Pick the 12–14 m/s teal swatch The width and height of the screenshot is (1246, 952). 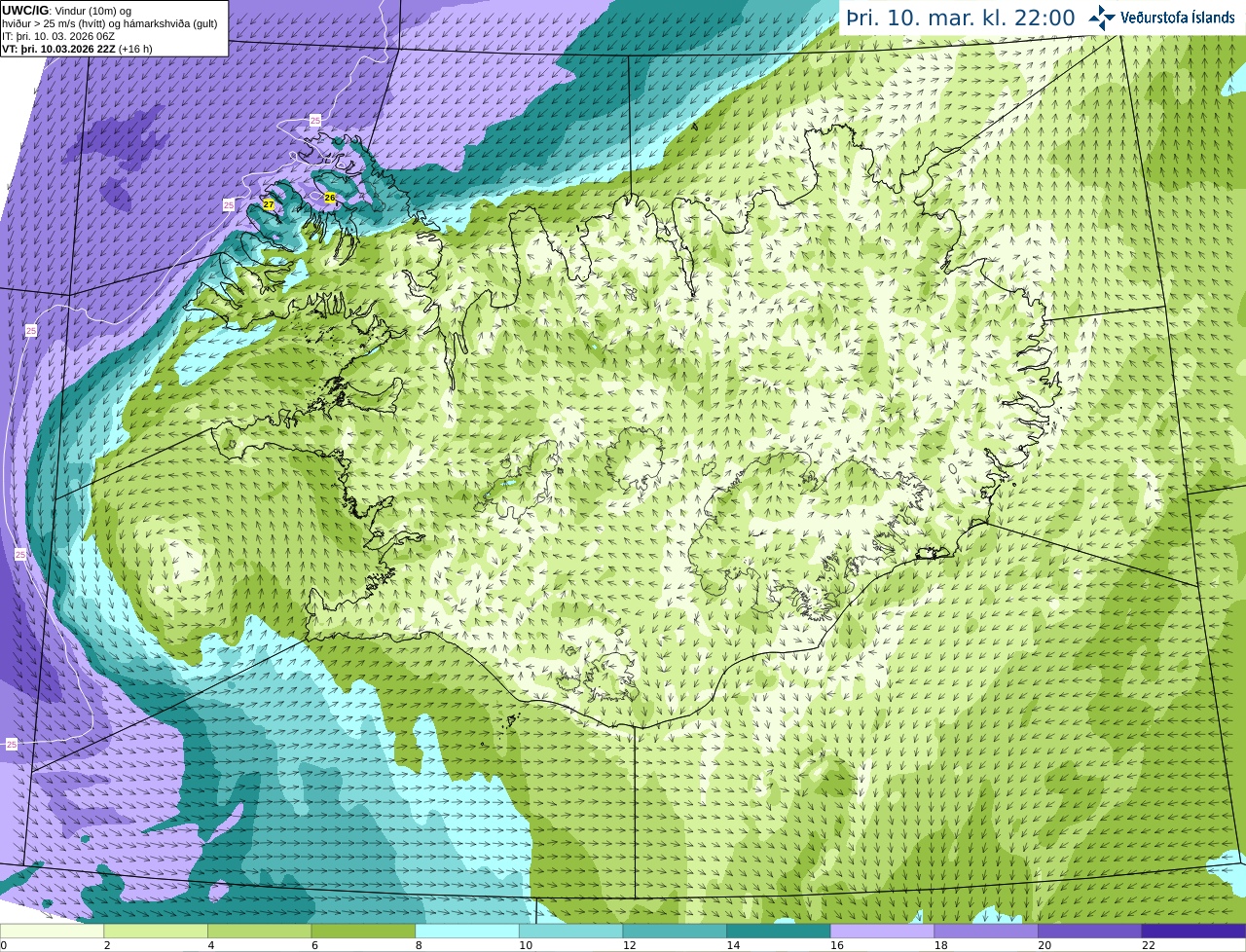pos(675,932)
